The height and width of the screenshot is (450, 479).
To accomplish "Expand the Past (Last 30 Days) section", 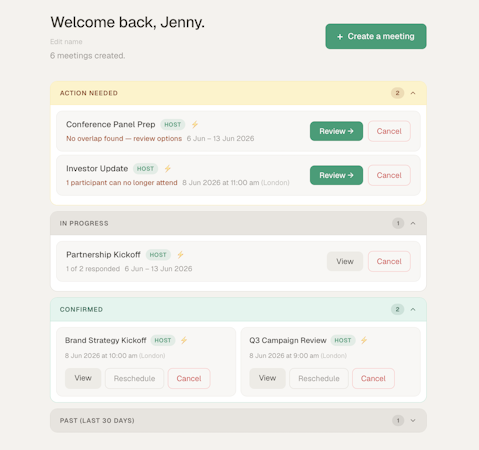I will coord(413,420).
